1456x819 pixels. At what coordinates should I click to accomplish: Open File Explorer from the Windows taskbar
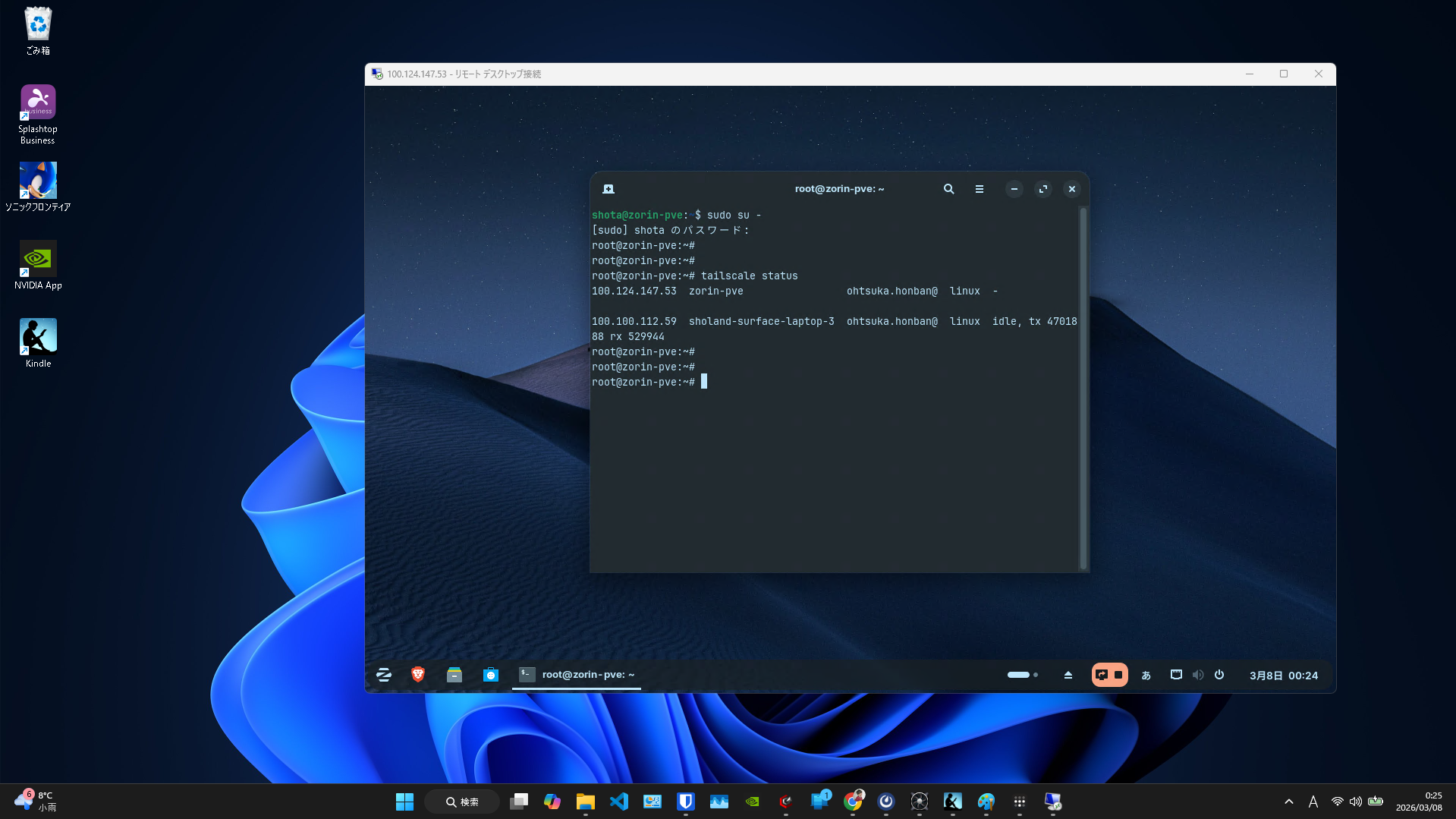pos(586,802)
